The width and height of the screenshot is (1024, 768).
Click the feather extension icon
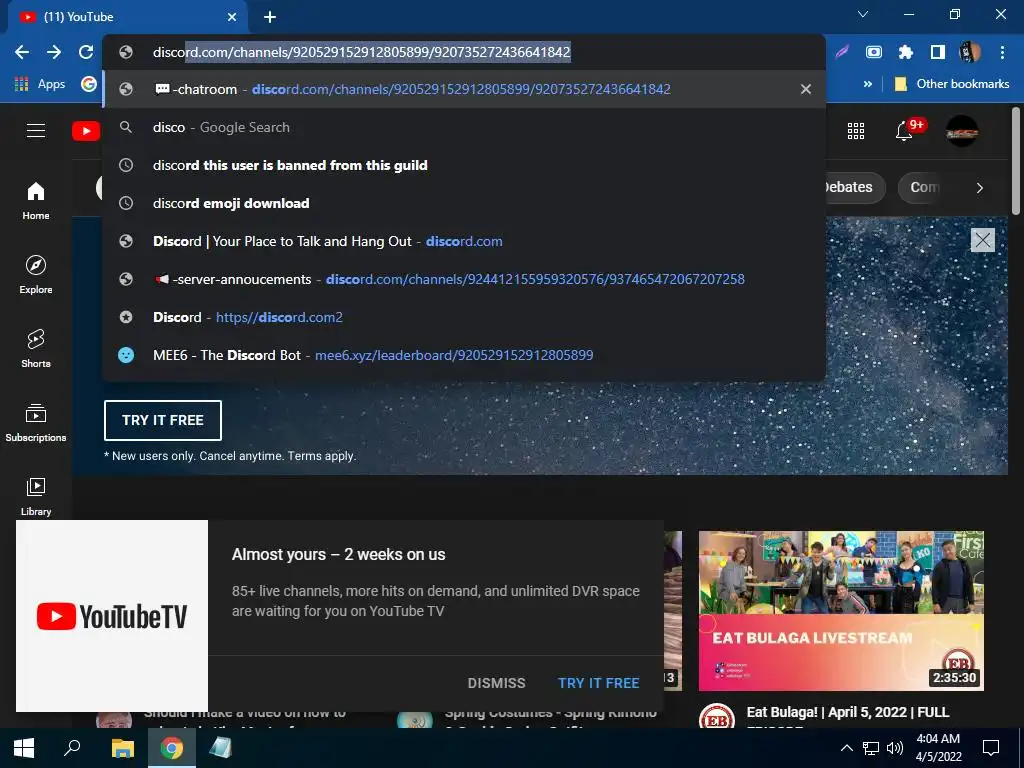842,52
